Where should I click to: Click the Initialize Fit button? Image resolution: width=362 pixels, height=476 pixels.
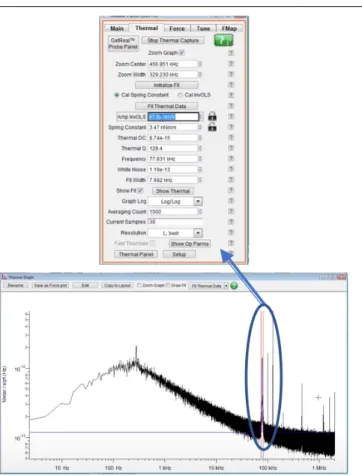point(166,85)
